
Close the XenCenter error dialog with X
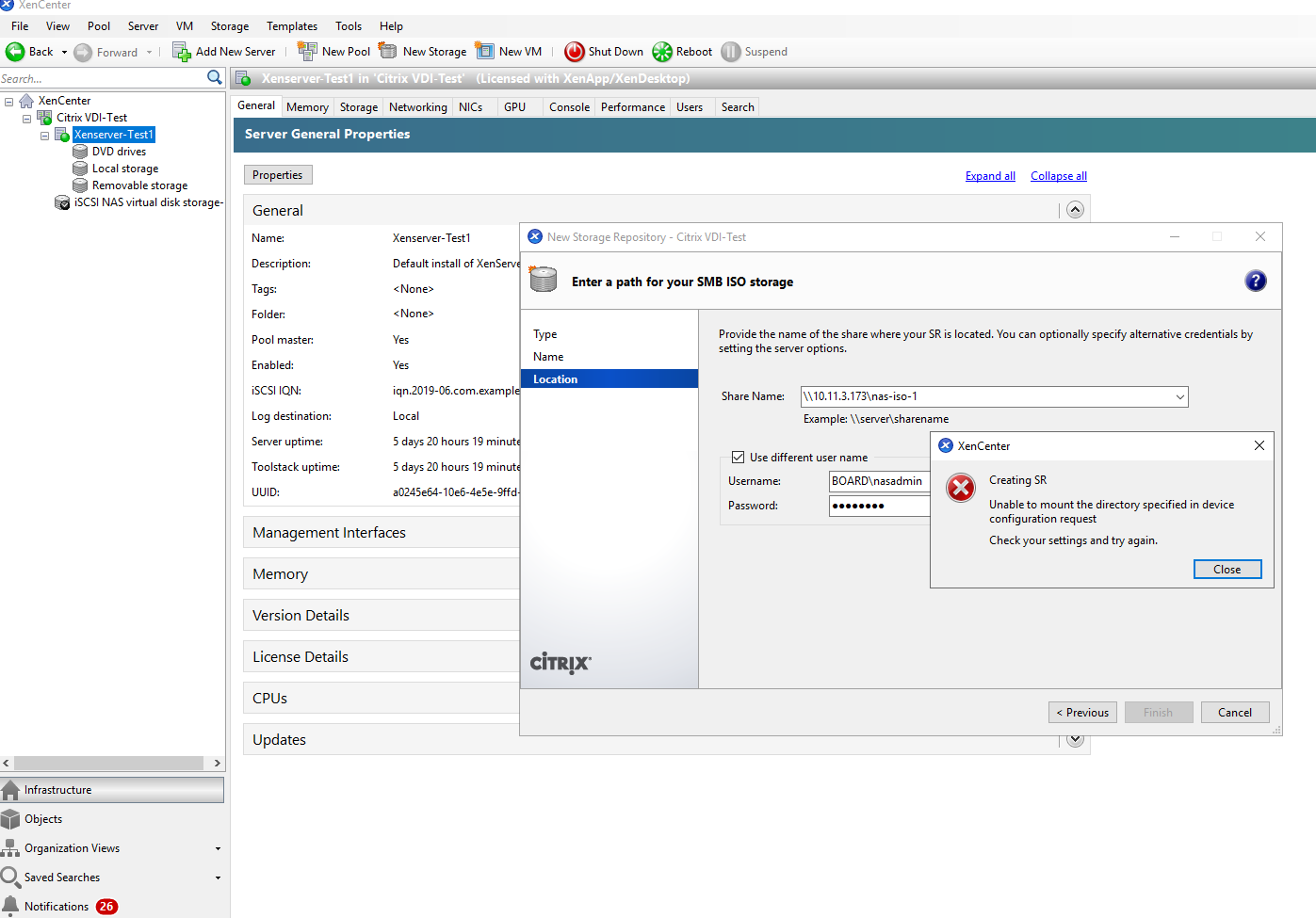pos(1259,445)
